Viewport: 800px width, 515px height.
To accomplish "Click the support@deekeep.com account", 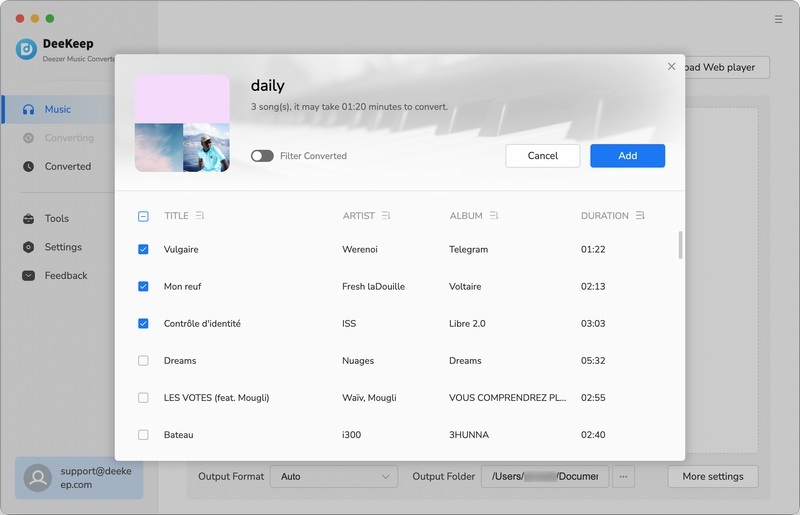I will (79, 478).
